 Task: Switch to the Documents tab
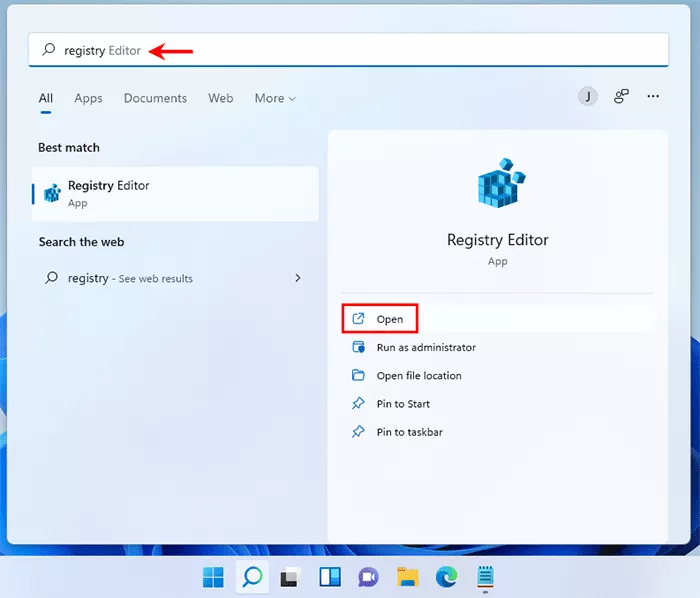[x=155, y=98]
